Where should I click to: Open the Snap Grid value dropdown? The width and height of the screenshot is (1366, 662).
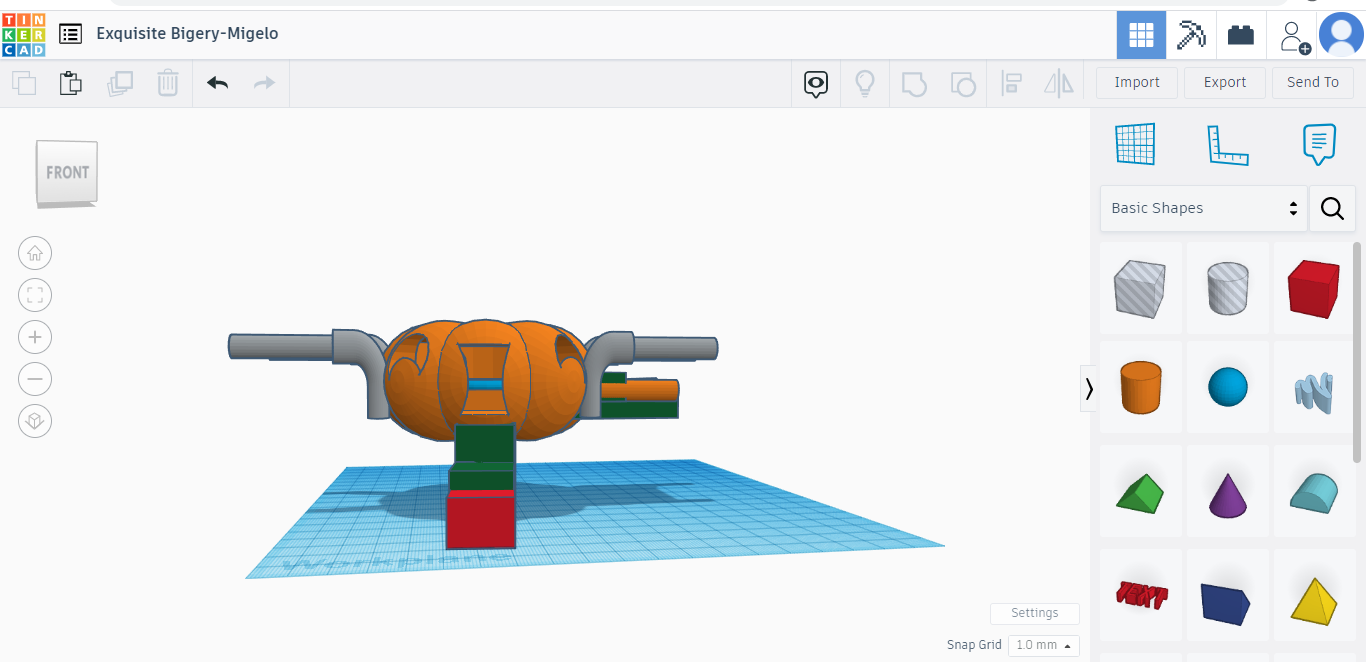1043,645
